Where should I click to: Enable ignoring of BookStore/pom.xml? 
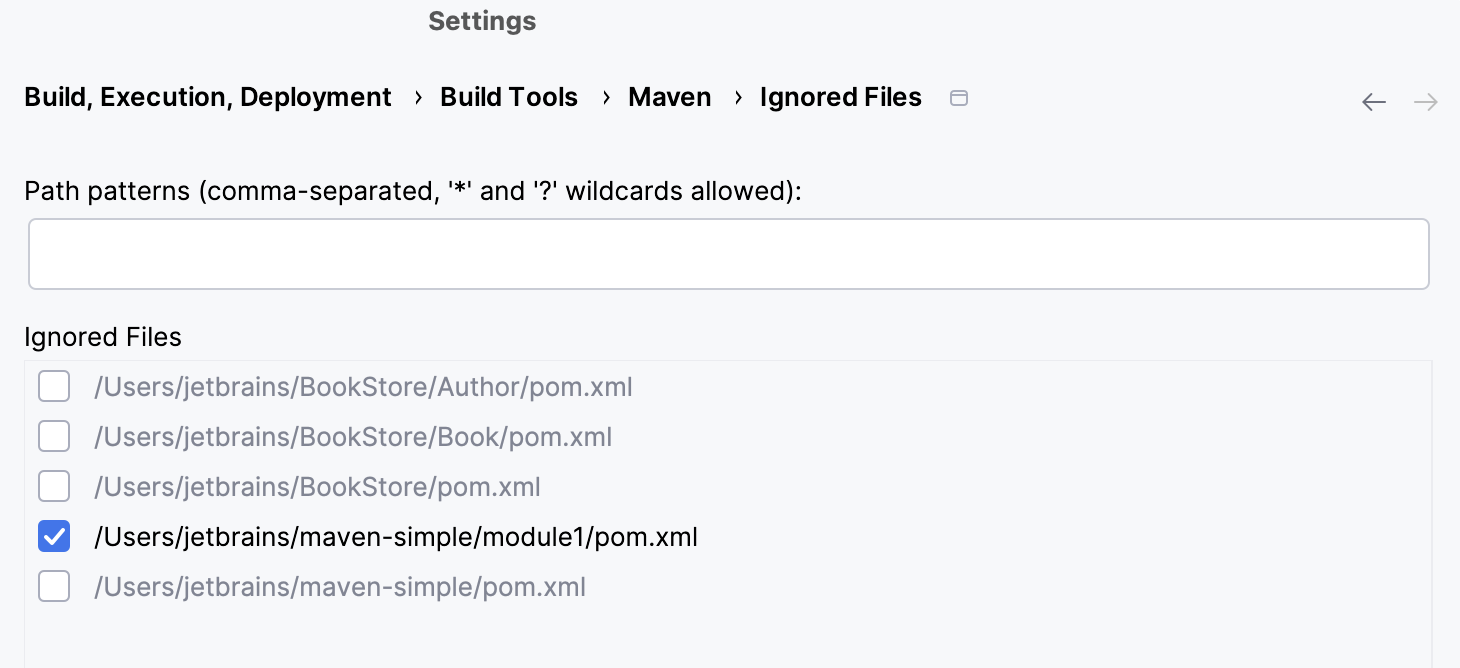pos(53,486)
